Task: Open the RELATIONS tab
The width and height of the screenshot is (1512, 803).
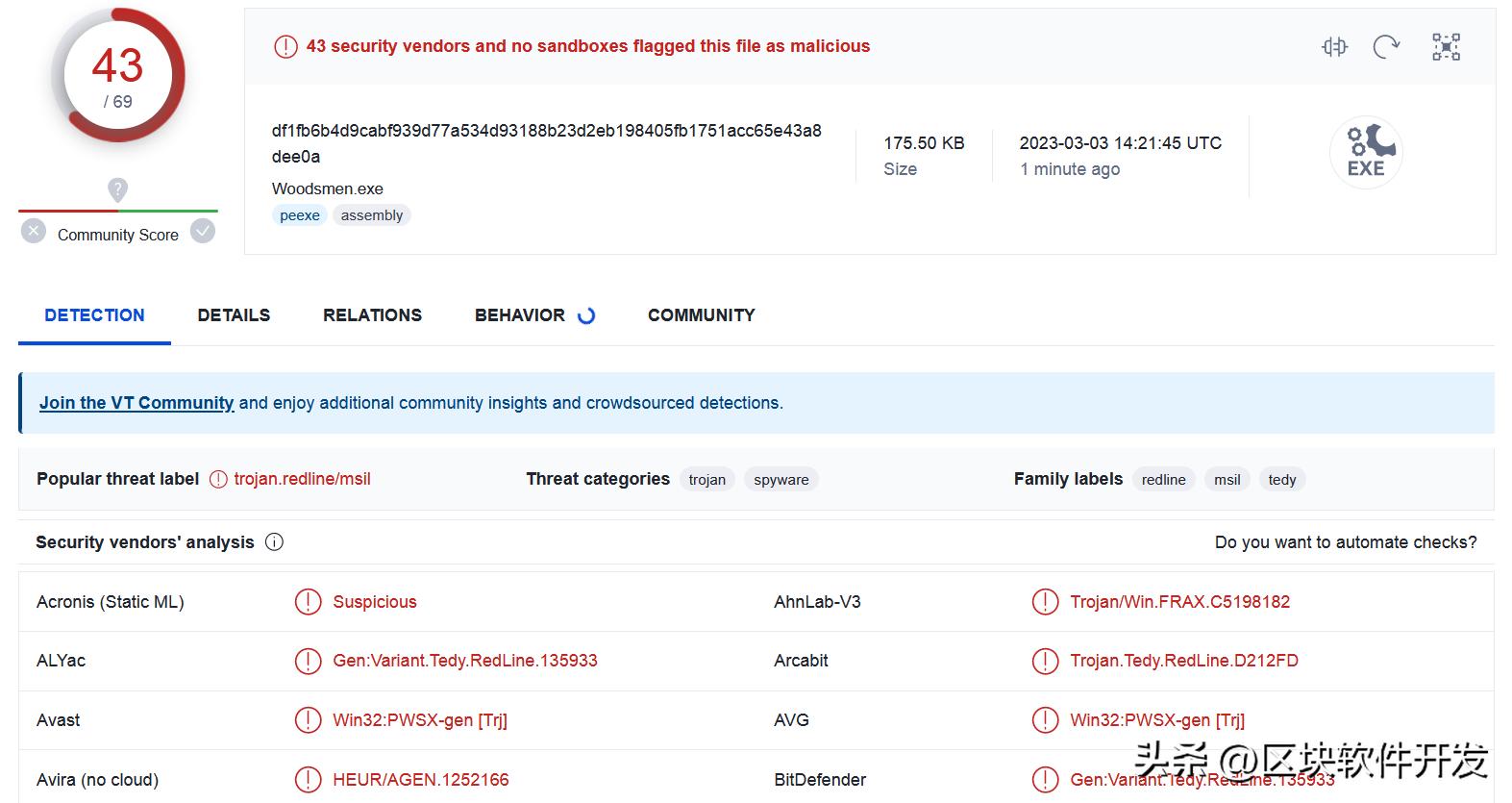Action: 372,315
